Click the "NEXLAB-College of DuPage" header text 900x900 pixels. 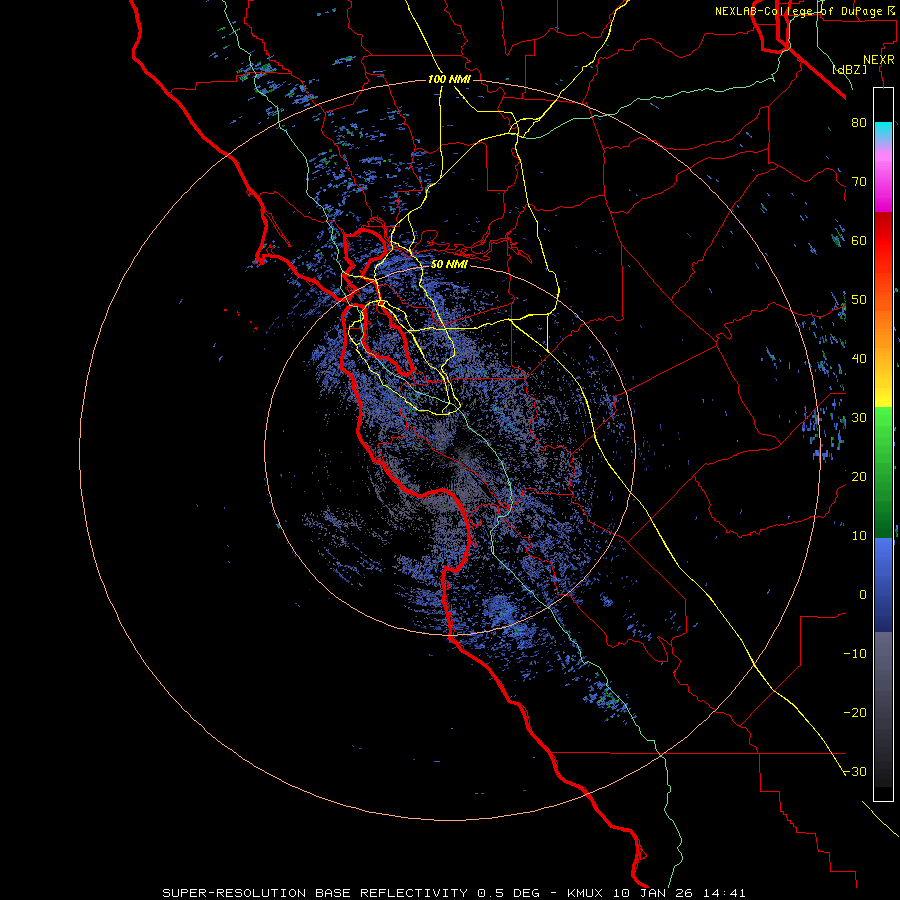[x=800, y=11]
